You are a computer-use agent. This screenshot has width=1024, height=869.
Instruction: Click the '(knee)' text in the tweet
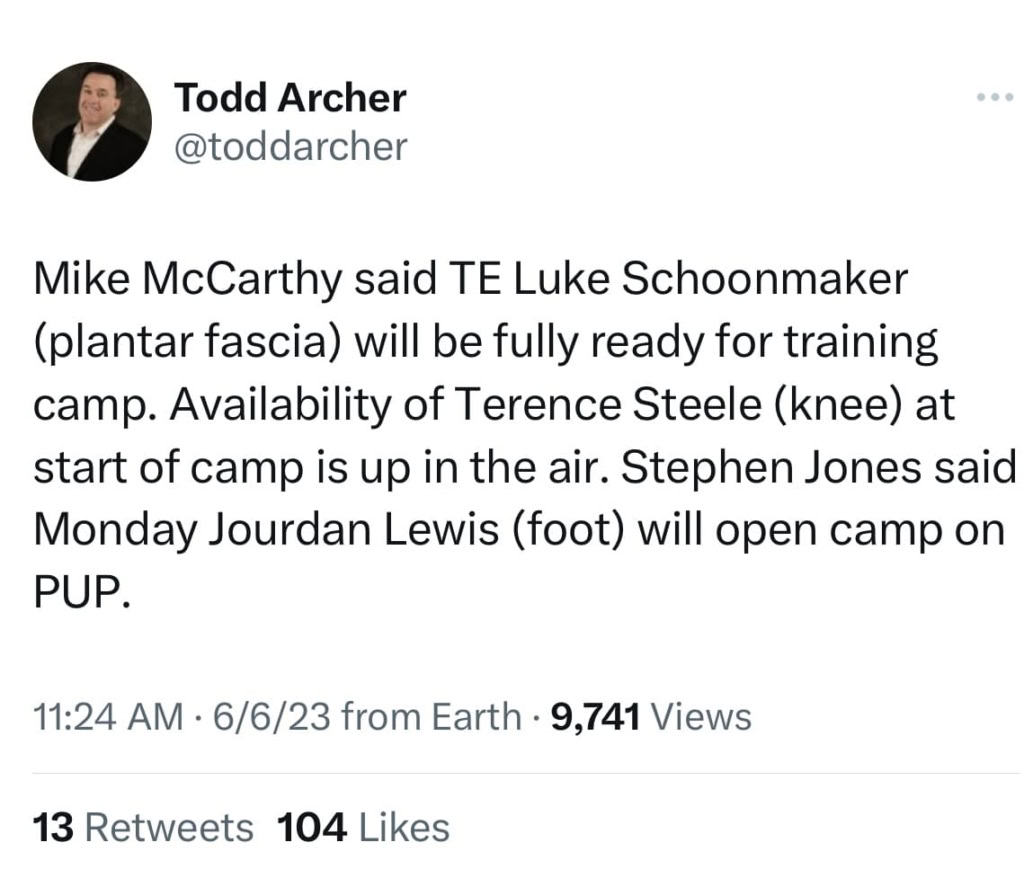tap(793, 407)
